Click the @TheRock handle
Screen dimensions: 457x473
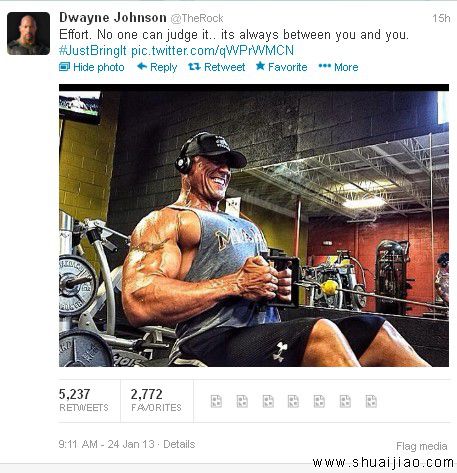[x=197, y=18]
